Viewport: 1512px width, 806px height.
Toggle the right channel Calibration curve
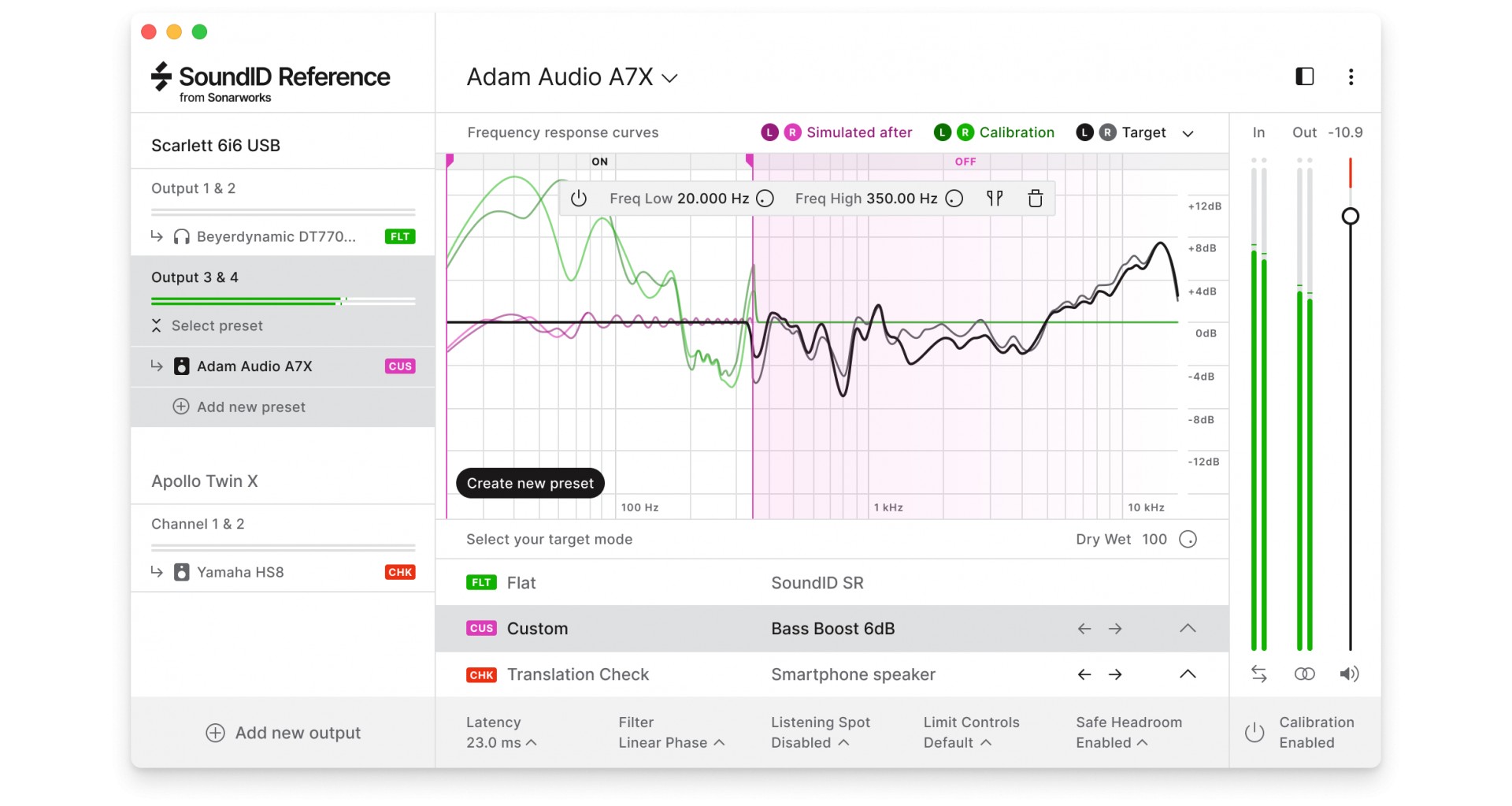(965, 132)
